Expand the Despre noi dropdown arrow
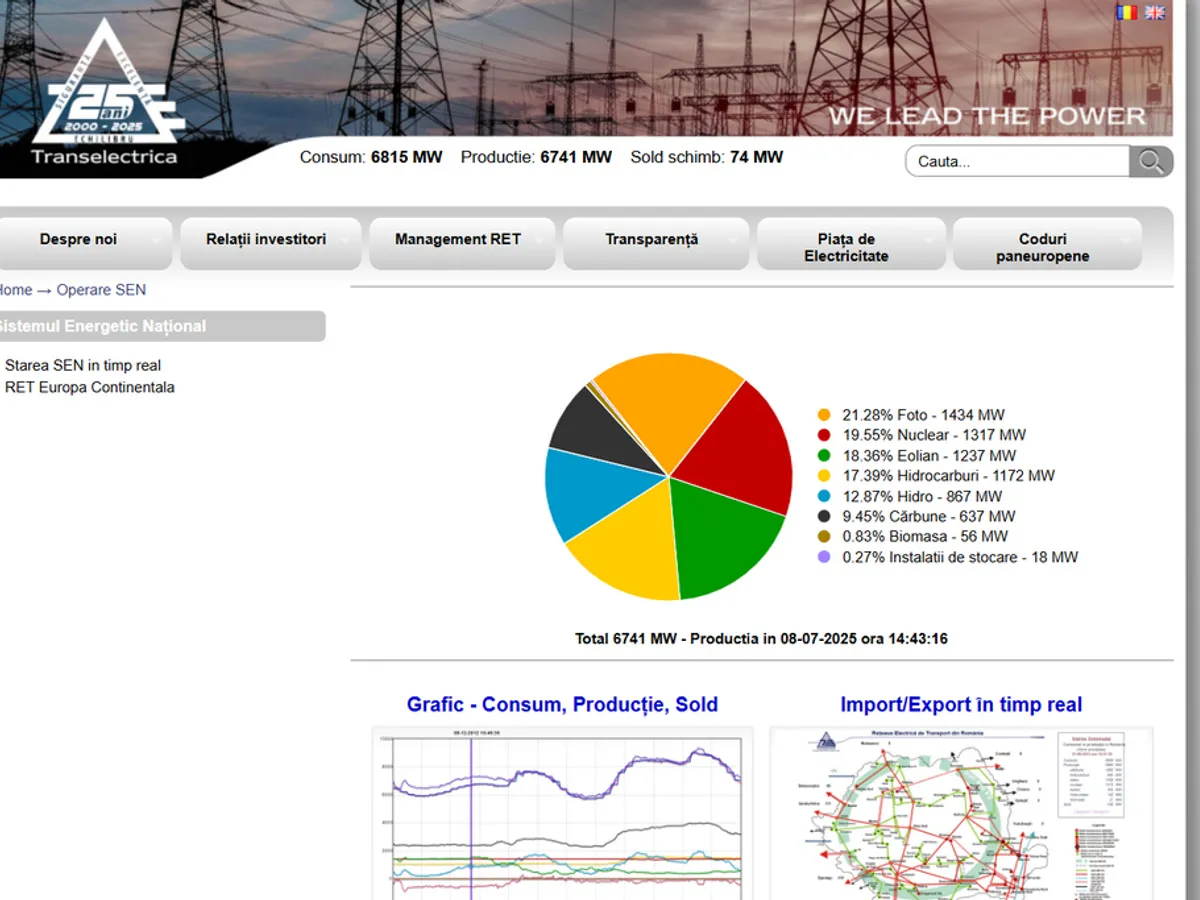The height and width of the screenshot is (900, 1200). click(x=156, y=240)
